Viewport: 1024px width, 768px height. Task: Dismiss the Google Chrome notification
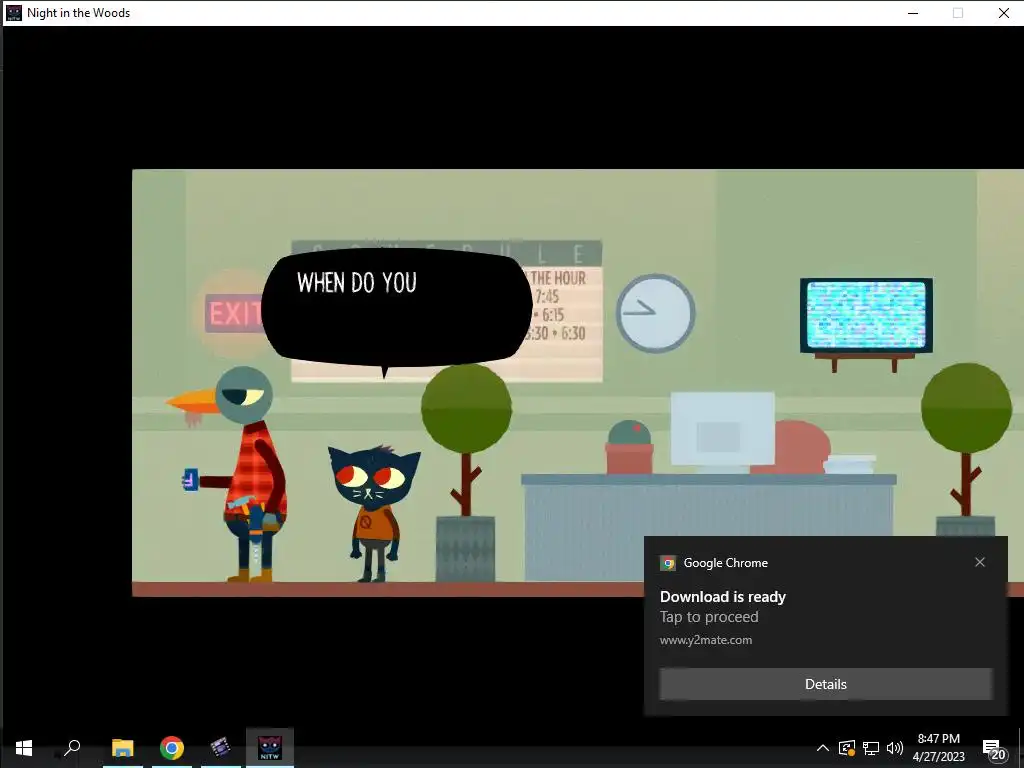click(980, 562)
